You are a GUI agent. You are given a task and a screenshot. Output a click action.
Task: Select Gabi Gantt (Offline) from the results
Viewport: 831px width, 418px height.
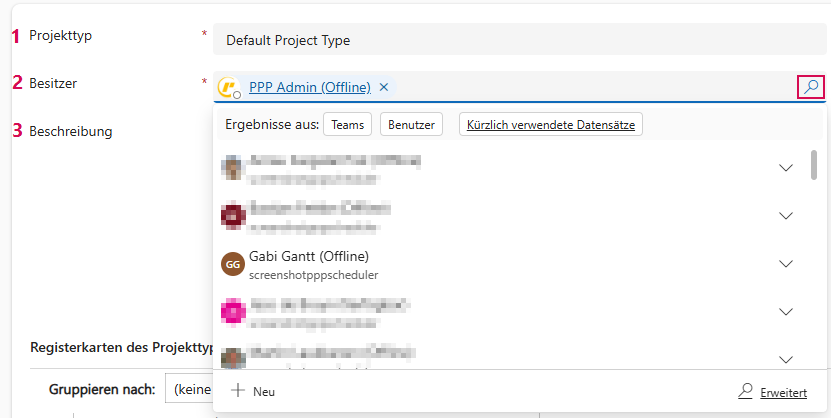pos(309,256)
